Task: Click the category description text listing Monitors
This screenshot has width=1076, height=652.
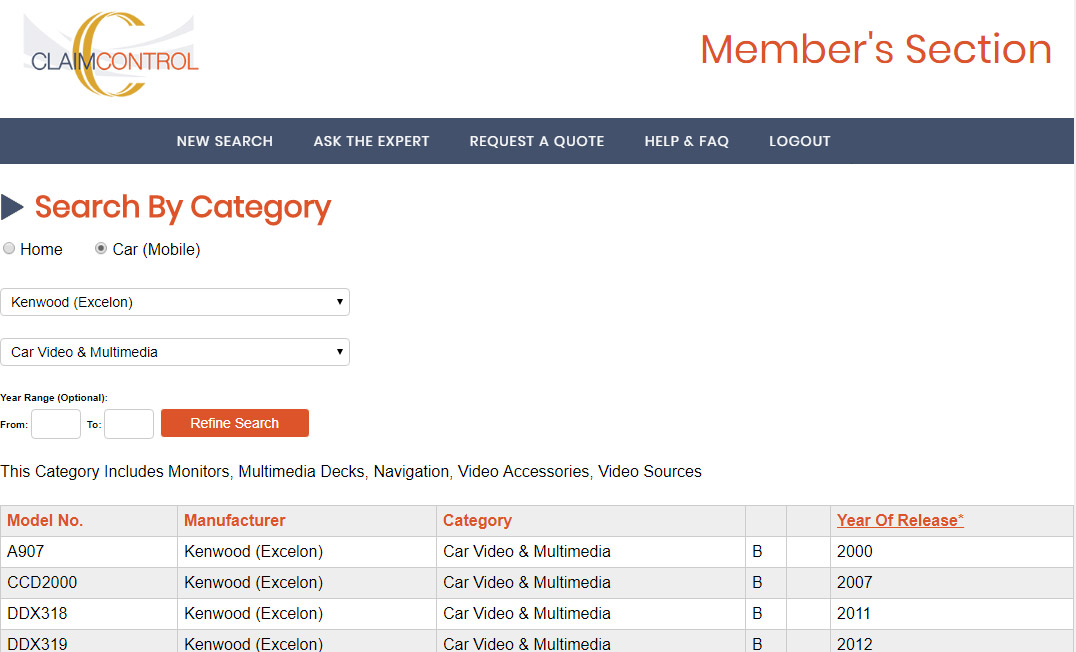Action: [x=351, y=471]
